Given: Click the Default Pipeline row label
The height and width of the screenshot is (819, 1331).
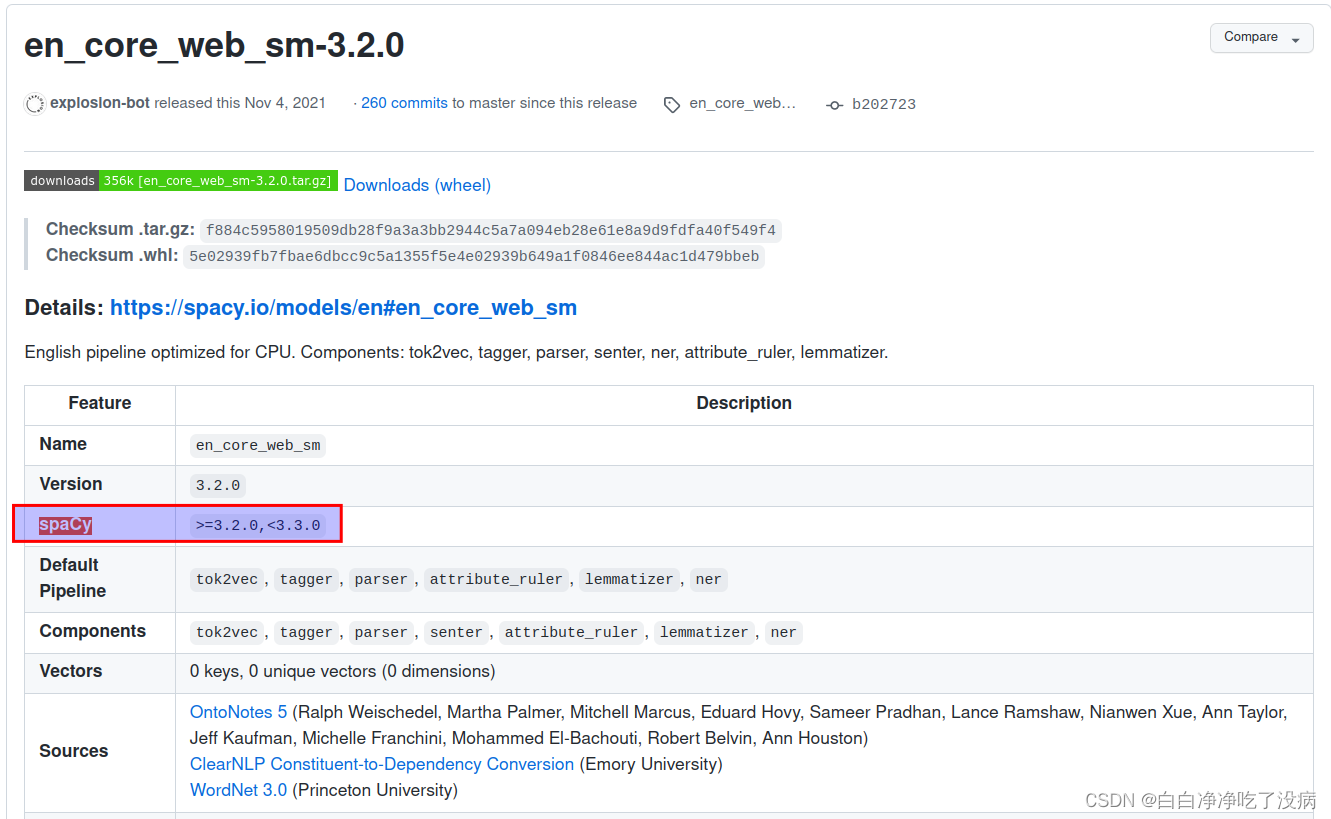Looking at the screenshot, I should coord(73,578).
